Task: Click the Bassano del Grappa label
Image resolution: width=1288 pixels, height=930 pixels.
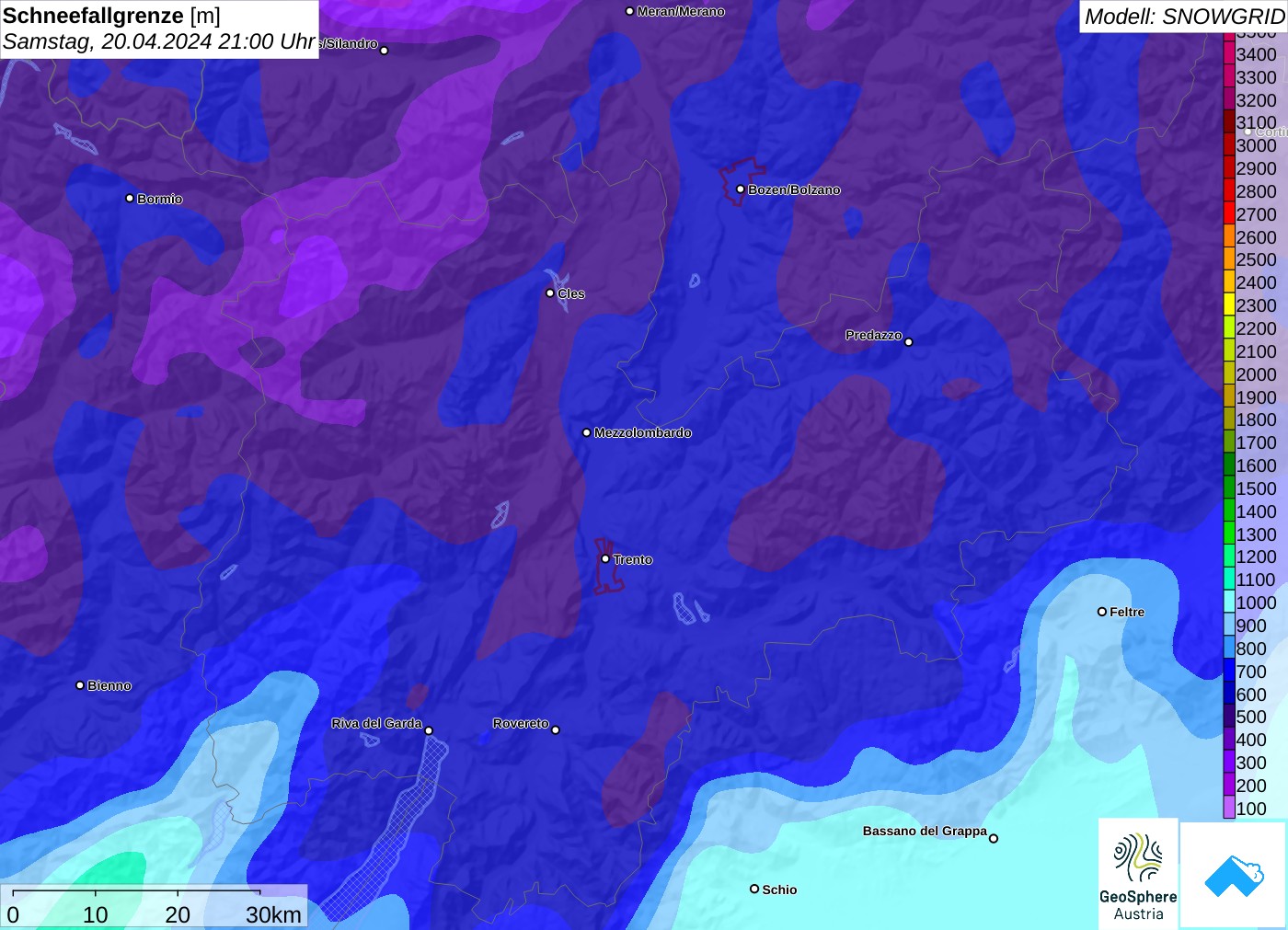Action: coord(925,831)
